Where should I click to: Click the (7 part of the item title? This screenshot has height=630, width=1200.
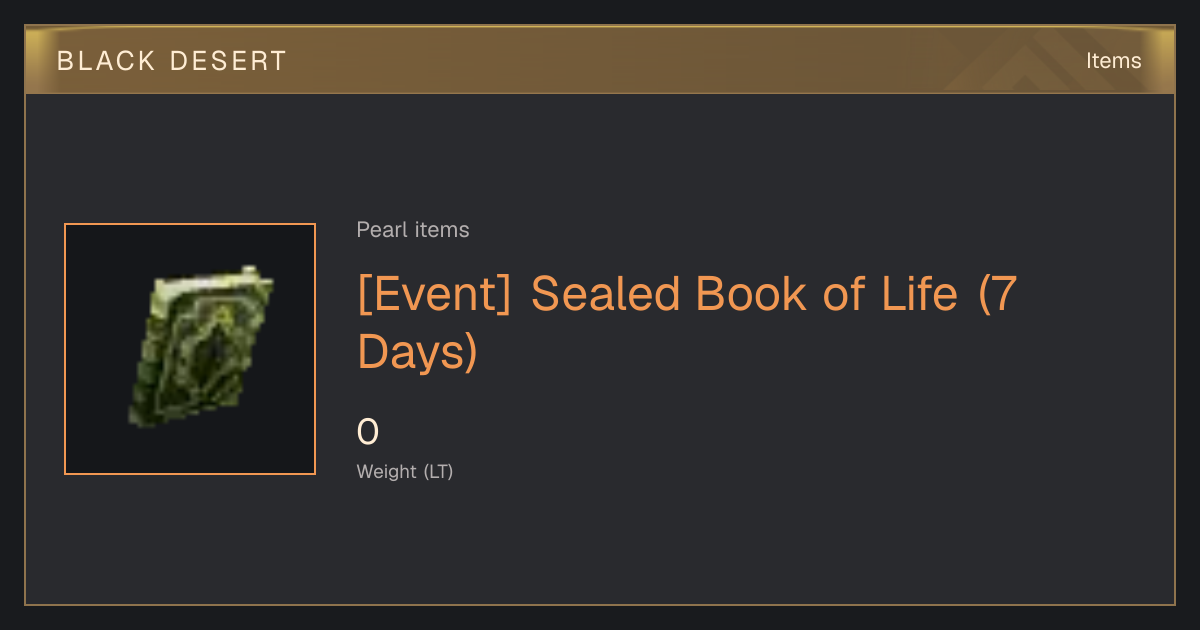[997, 294]
